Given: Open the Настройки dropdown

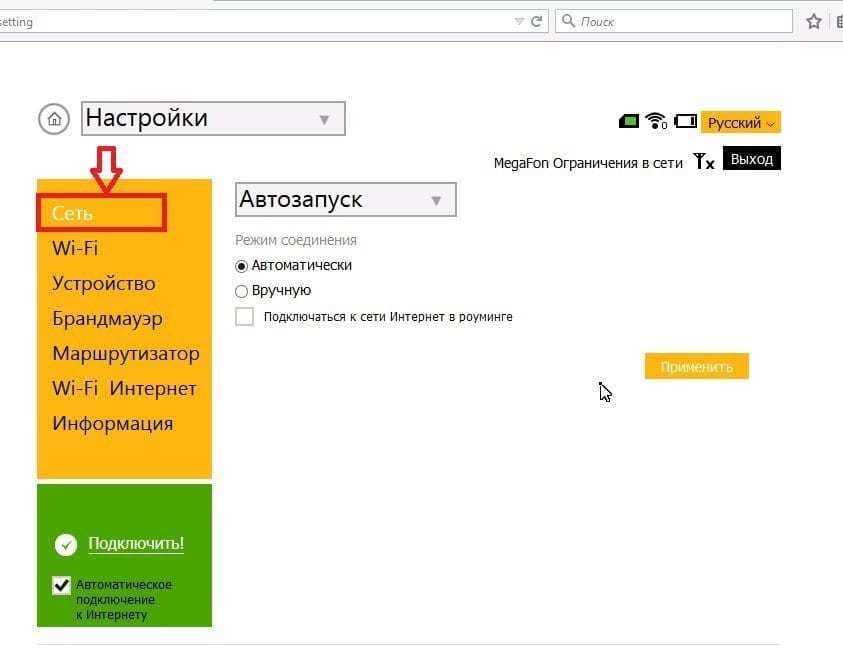Looking at the screenshot, I should pyautogui.click(x=213, y=119).
